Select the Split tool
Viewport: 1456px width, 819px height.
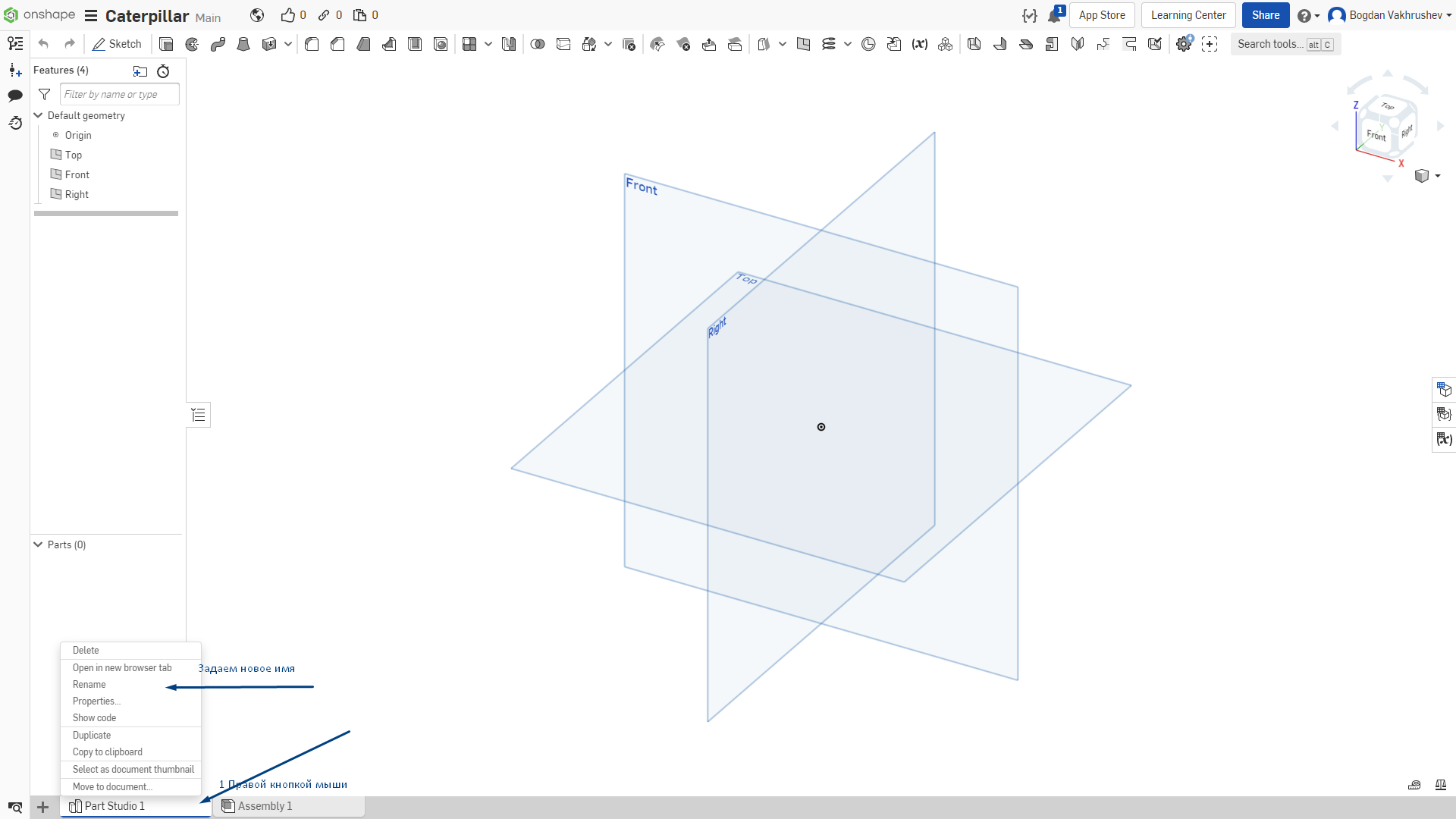(563, 44)
